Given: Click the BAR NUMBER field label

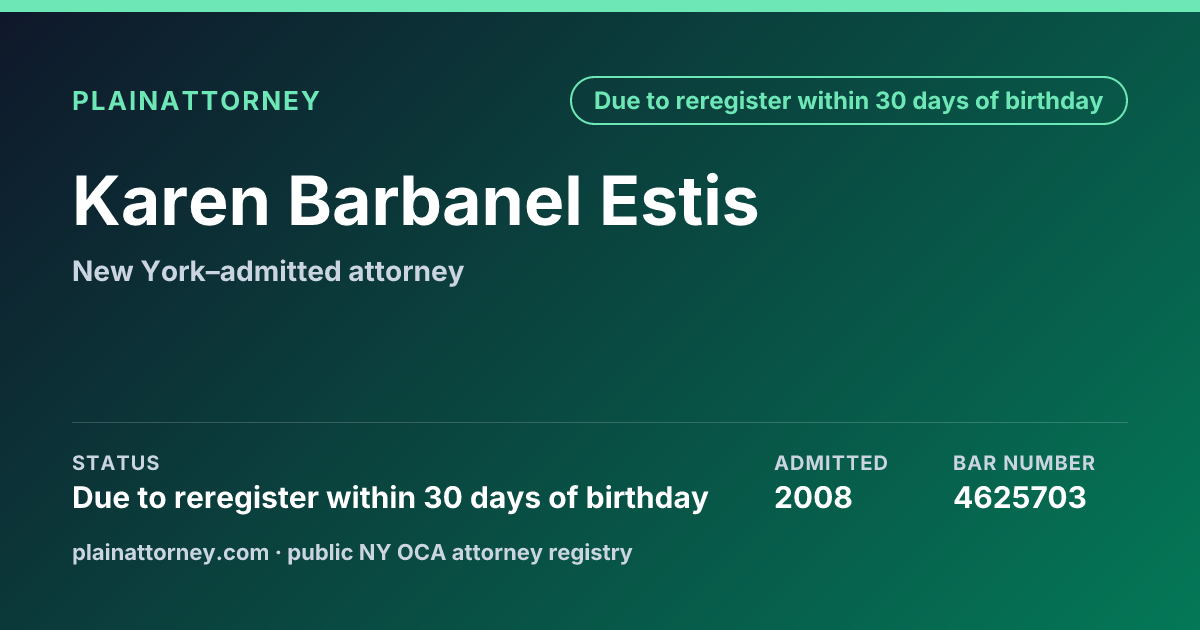Looking at the screenshot, I should (1024, 463).
